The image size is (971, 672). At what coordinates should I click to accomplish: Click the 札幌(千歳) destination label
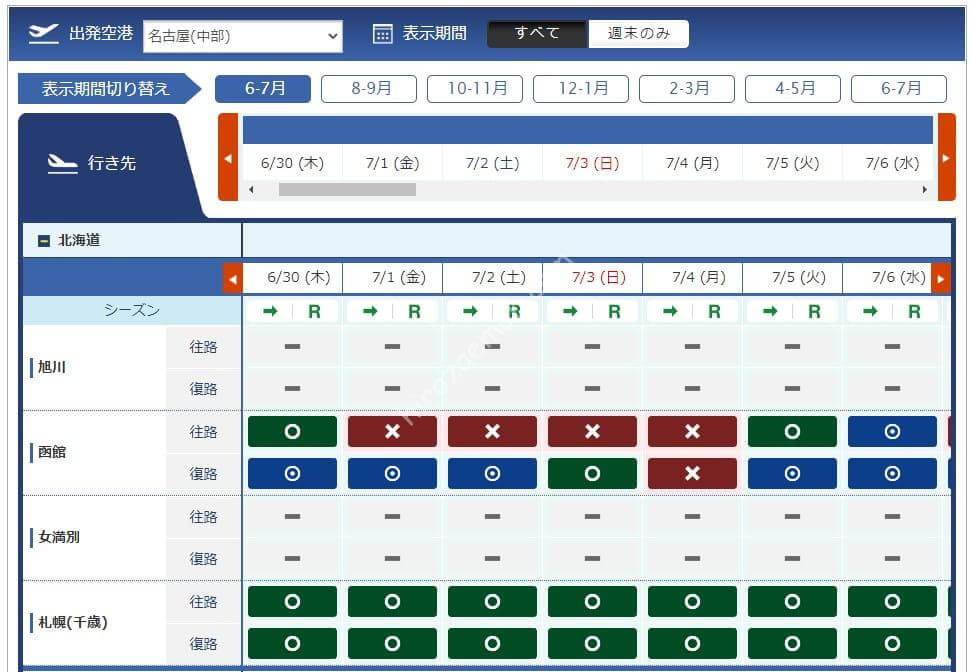pyautogui.click(x=73, y=622)
